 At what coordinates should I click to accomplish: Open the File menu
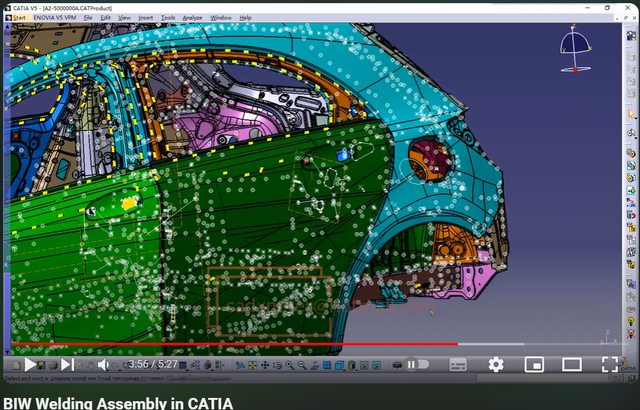tap(89, 18)
